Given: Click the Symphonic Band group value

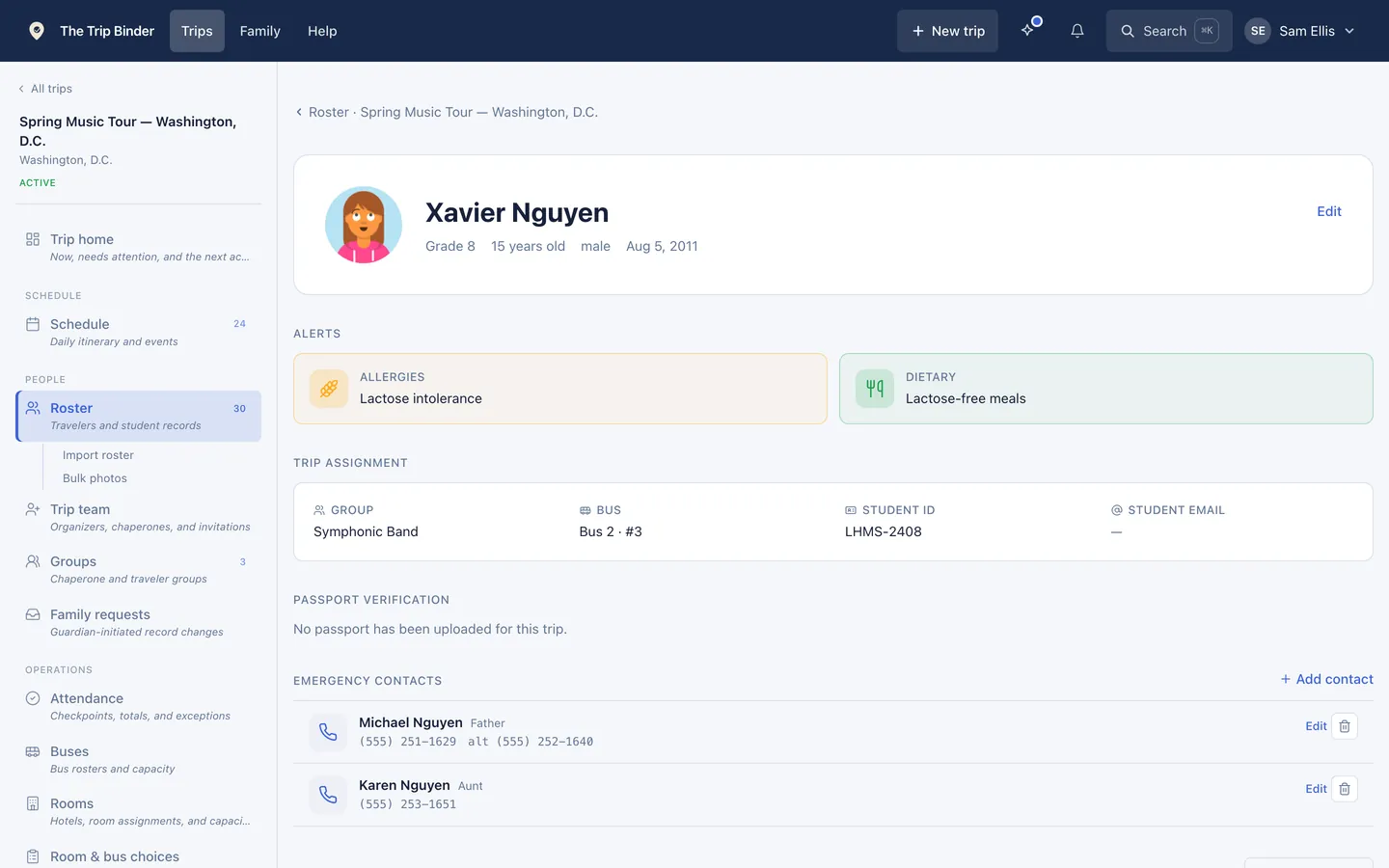Looking at the screenshot, I should pyautogui.click(x=366, y=531).
